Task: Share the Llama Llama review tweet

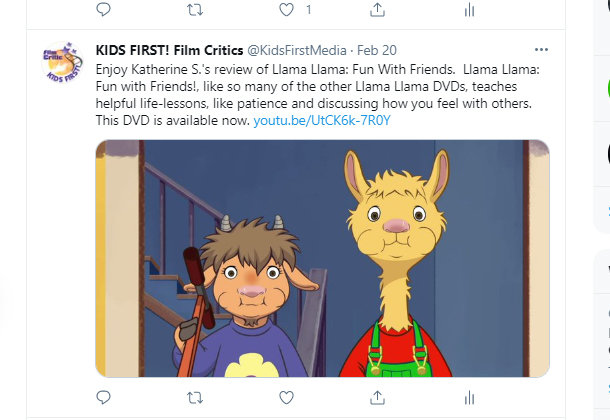Action: (377, 397)
